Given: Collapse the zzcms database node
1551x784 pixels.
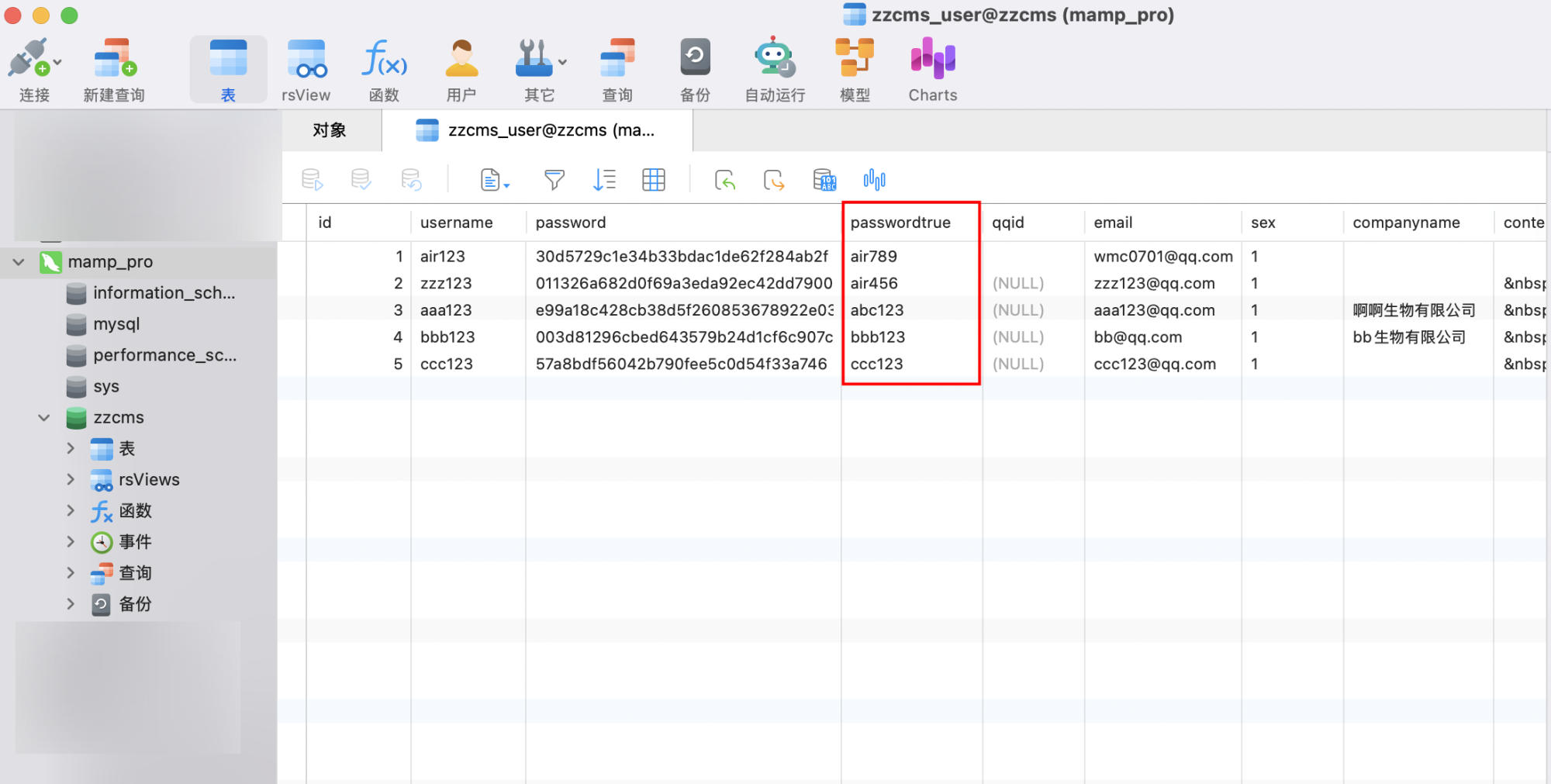Looking at the screenshot, I should [44, 417].
